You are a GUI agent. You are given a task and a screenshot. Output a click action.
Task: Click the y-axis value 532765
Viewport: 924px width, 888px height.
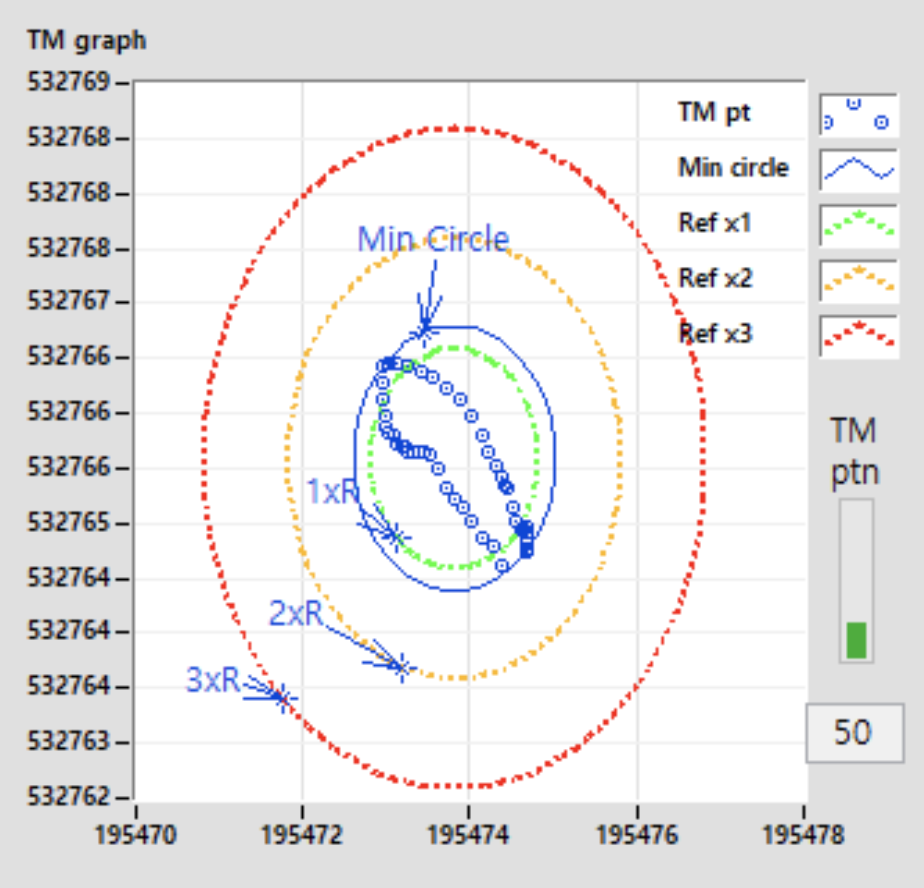click(x=69, y=522)
